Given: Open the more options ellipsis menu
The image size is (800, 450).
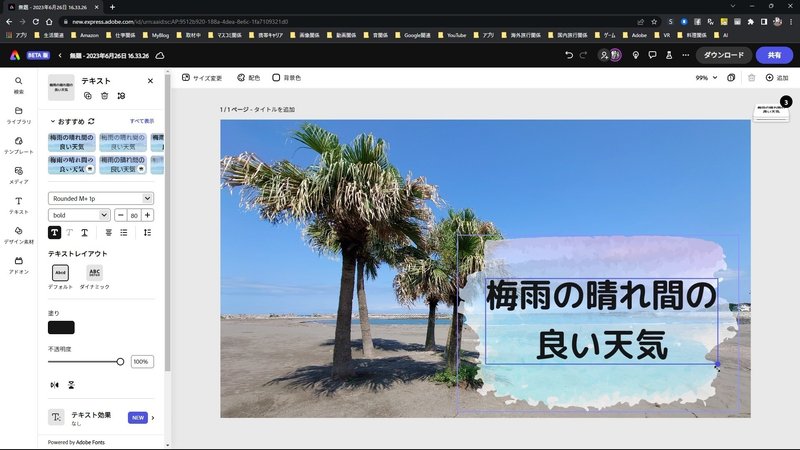Looking at the screenshot, I should pyautogui.click(x=685, y=55).
